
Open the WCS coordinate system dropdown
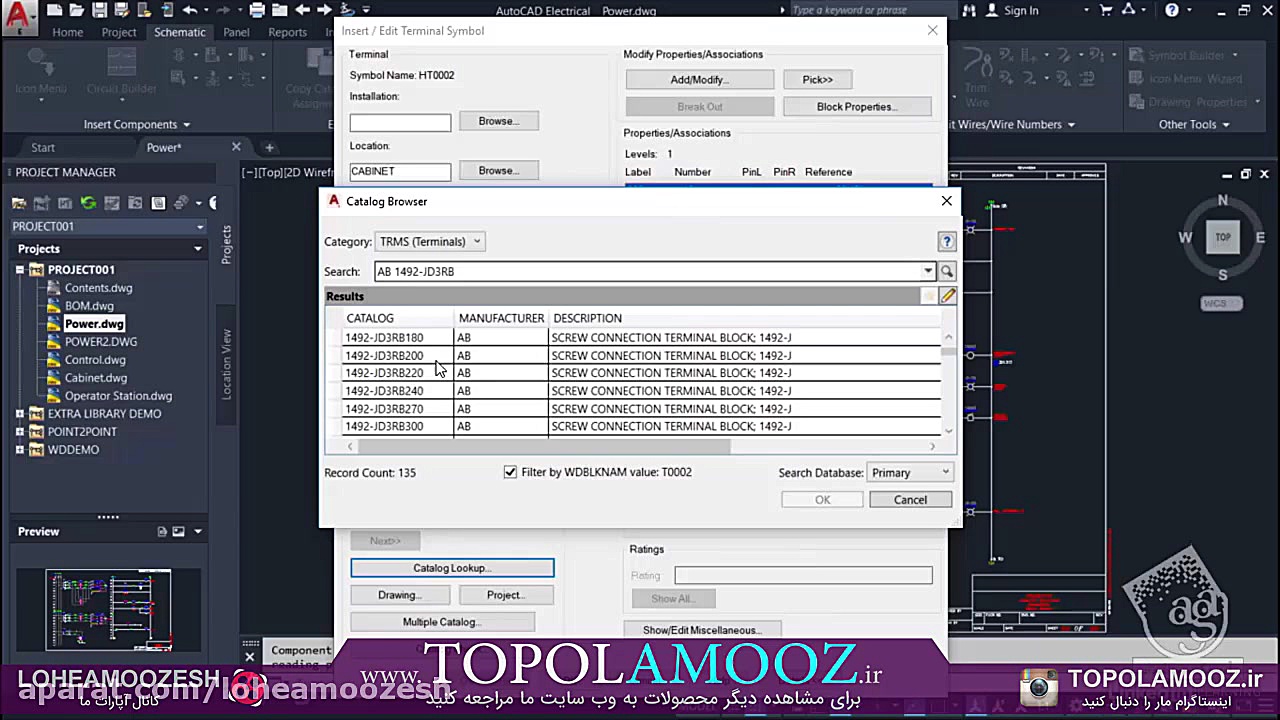(x=1222, y=304)
